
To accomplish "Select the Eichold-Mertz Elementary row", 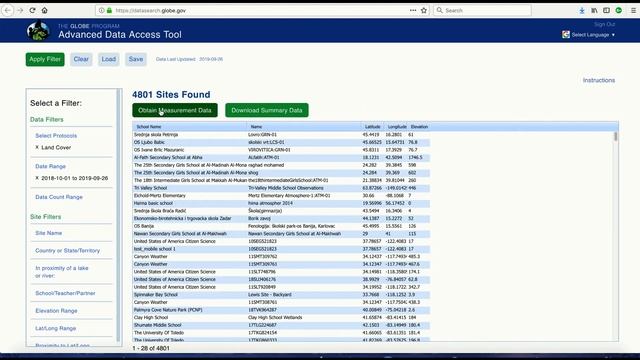I will click(281, 196).
